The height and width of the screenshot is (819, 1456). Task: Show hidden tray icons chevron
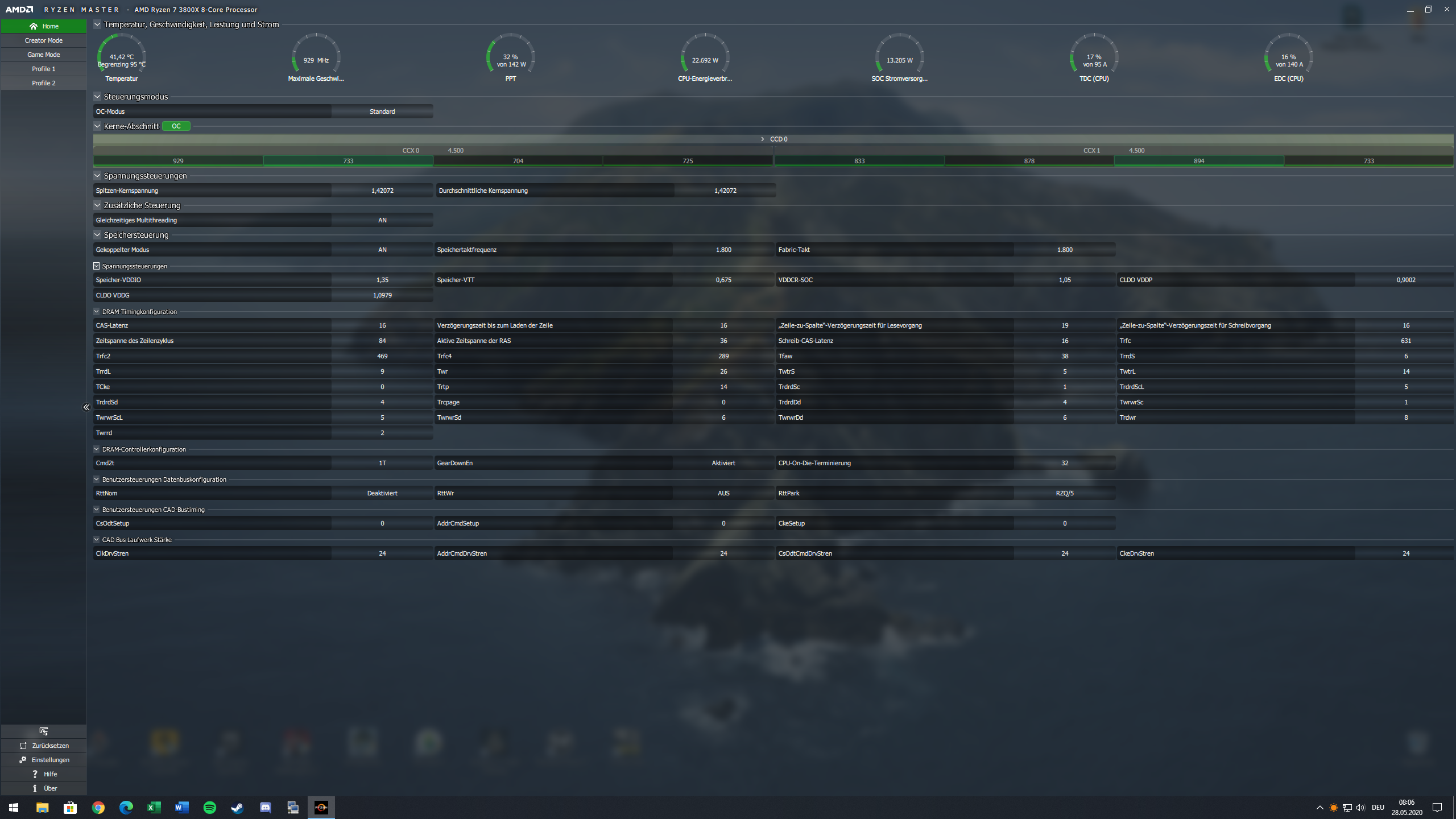[1320, 808]
